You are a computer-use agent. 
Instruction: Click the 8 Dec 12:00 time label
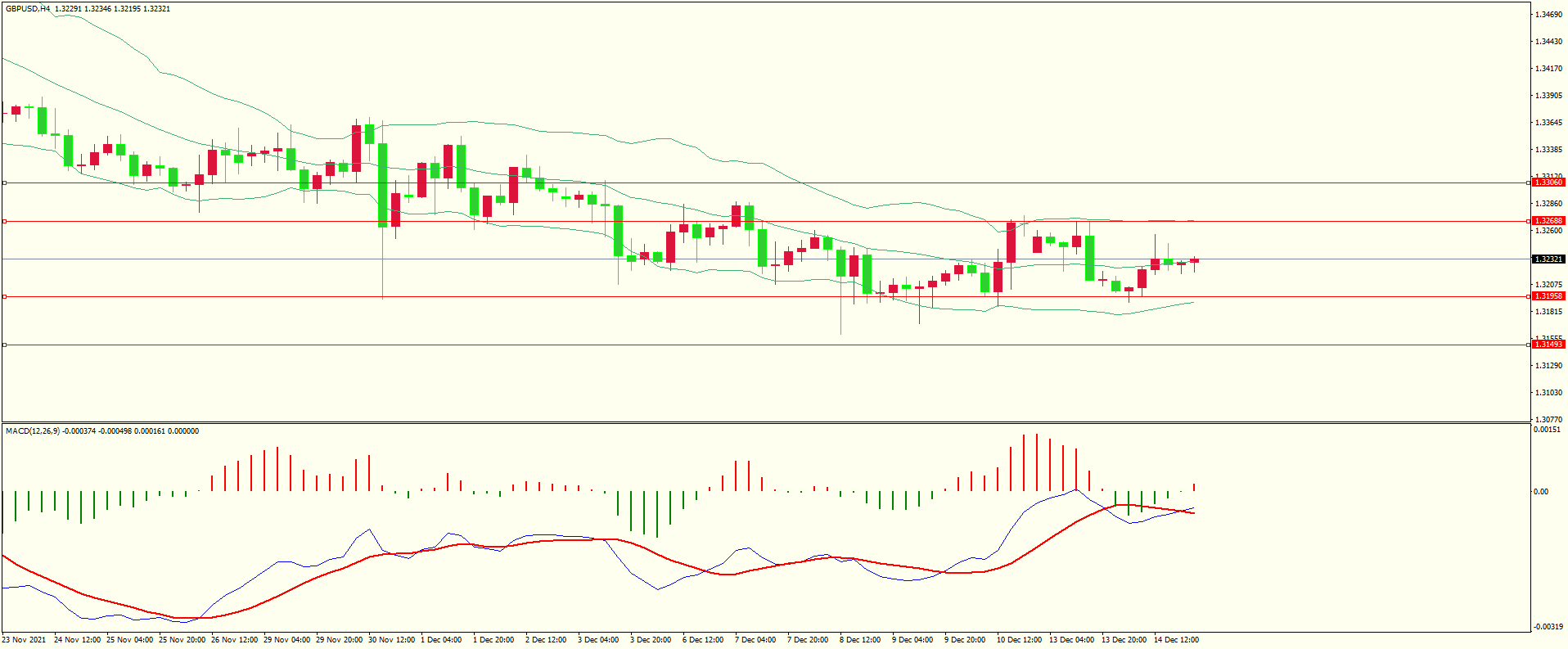coord(860,640)
